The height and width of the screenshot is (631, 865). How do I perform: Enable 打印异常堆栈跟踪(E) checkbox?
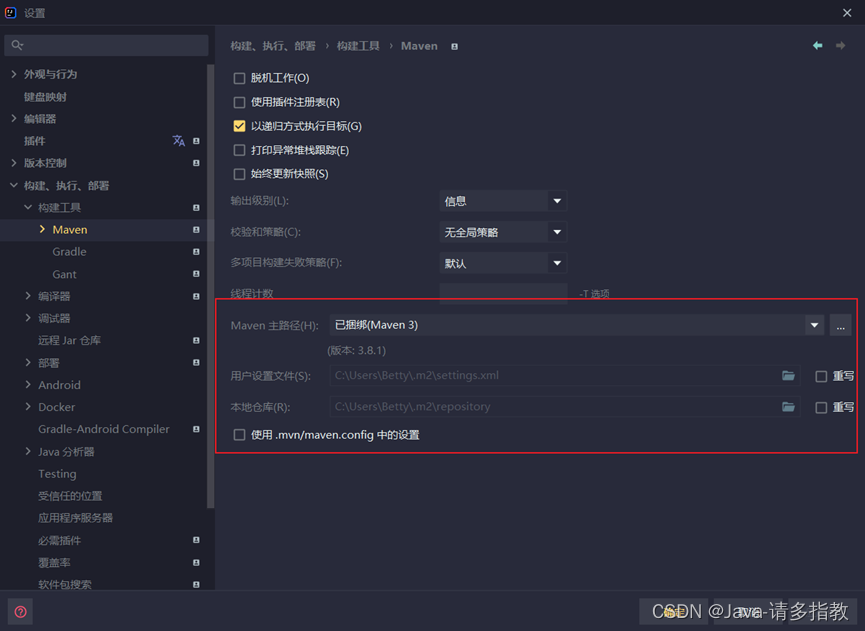239,151
